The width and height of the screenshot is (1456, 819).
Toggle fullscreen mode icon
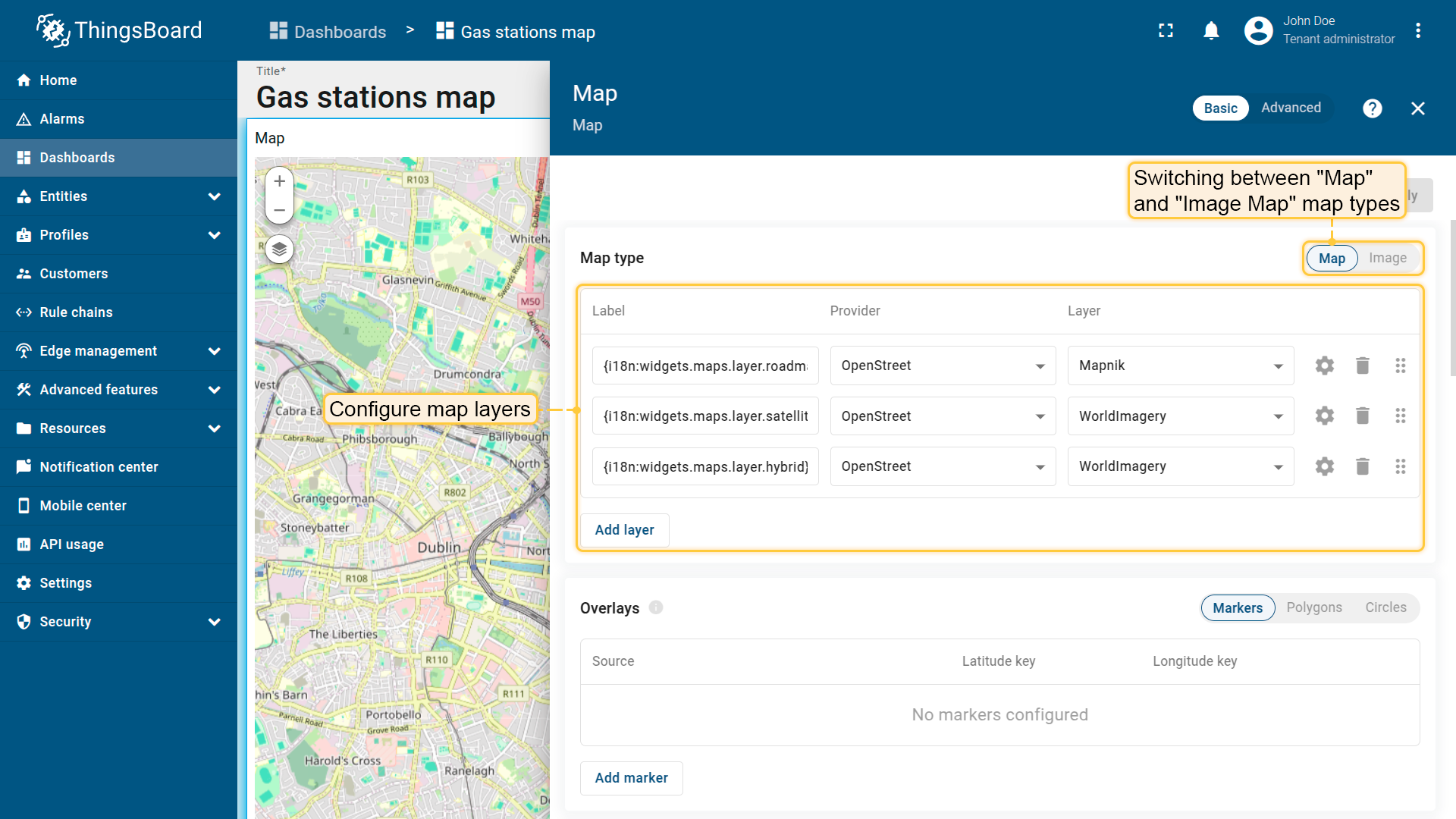point(1166,31)
